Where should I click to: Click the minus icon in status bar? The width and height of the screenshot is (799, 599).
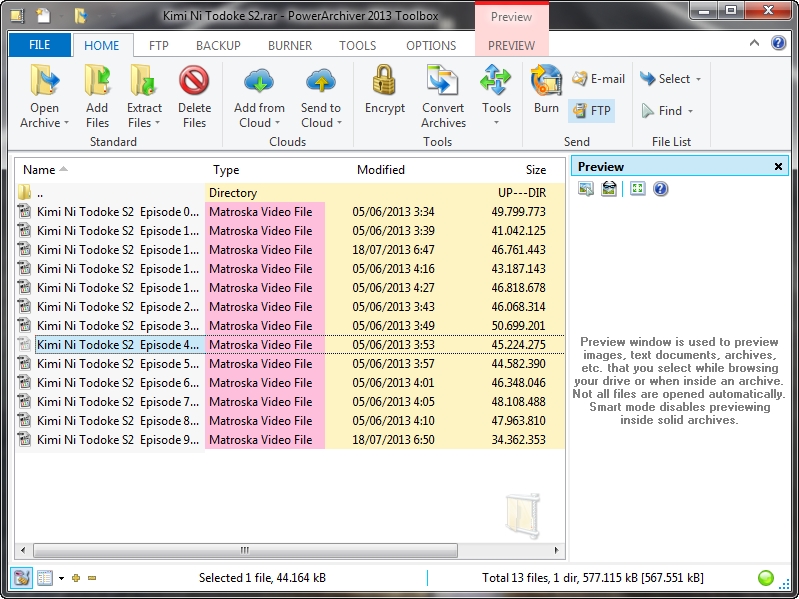point(92,578)
